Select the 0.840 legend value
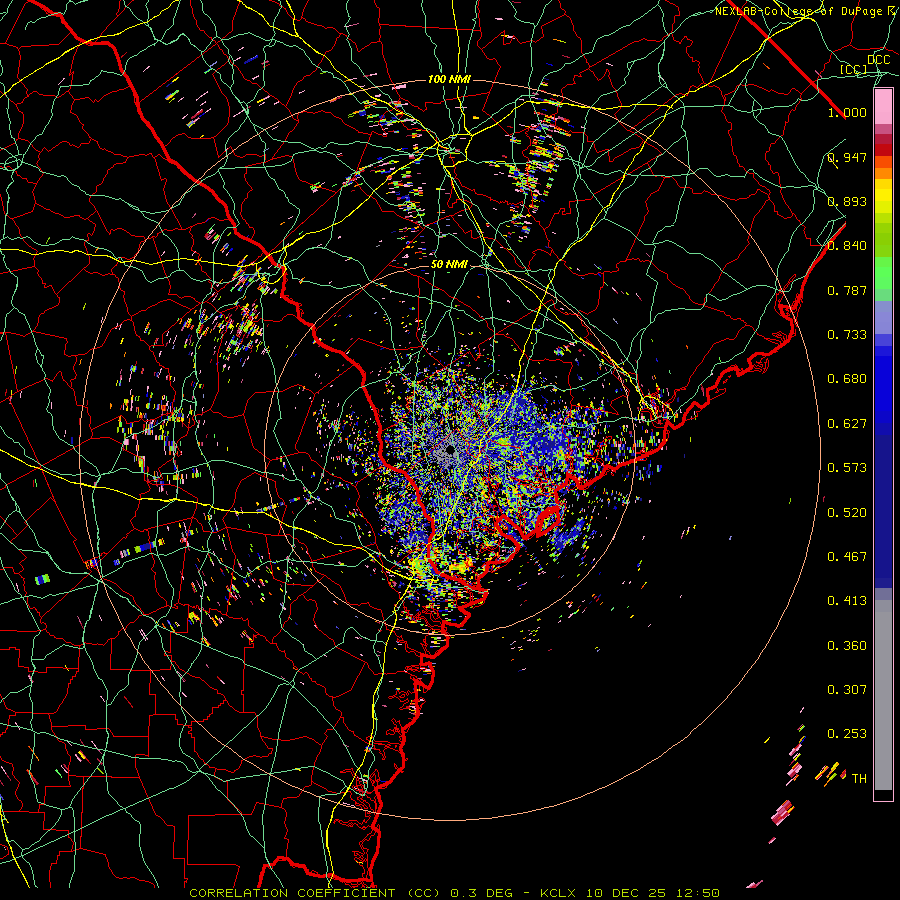 pyautogui.click(x=847, y=246)
